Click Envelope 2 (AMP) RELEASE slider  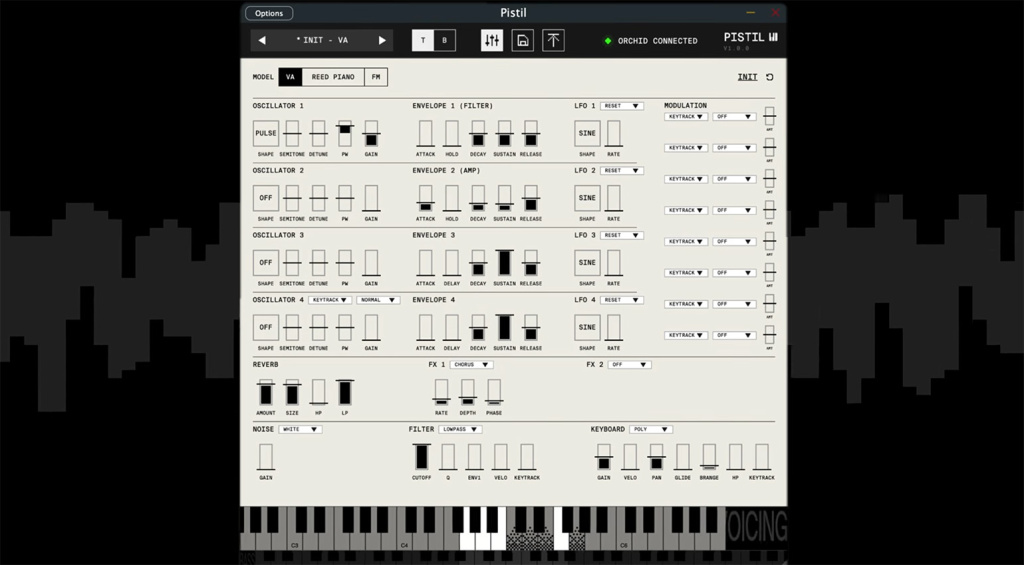coord(530,198)
